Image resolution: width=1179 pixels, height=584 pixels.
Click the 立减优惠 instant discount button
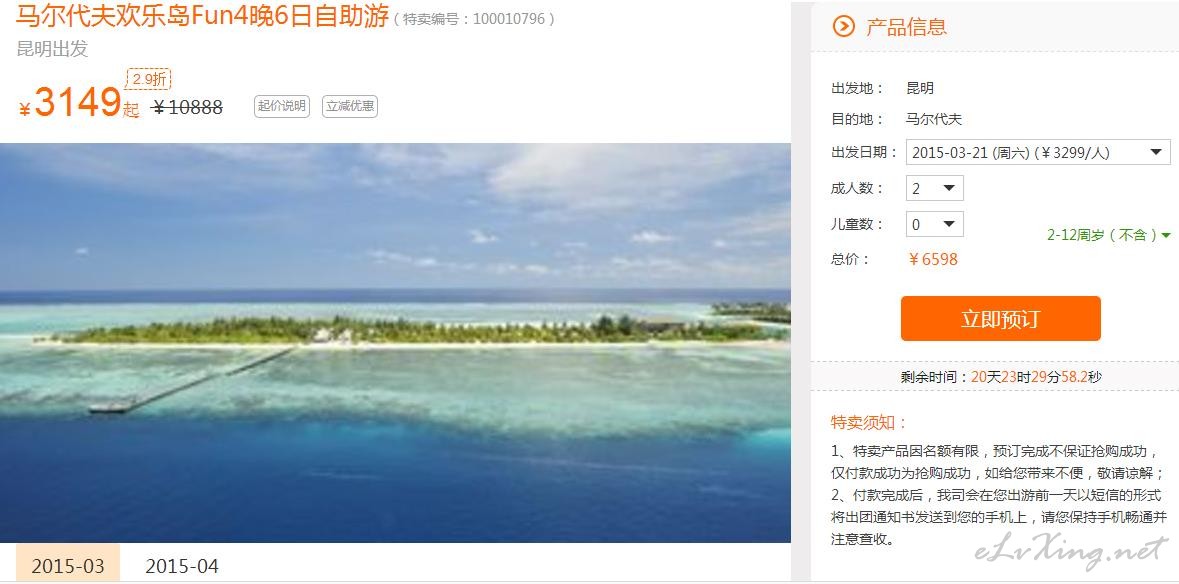pos(350,106)
